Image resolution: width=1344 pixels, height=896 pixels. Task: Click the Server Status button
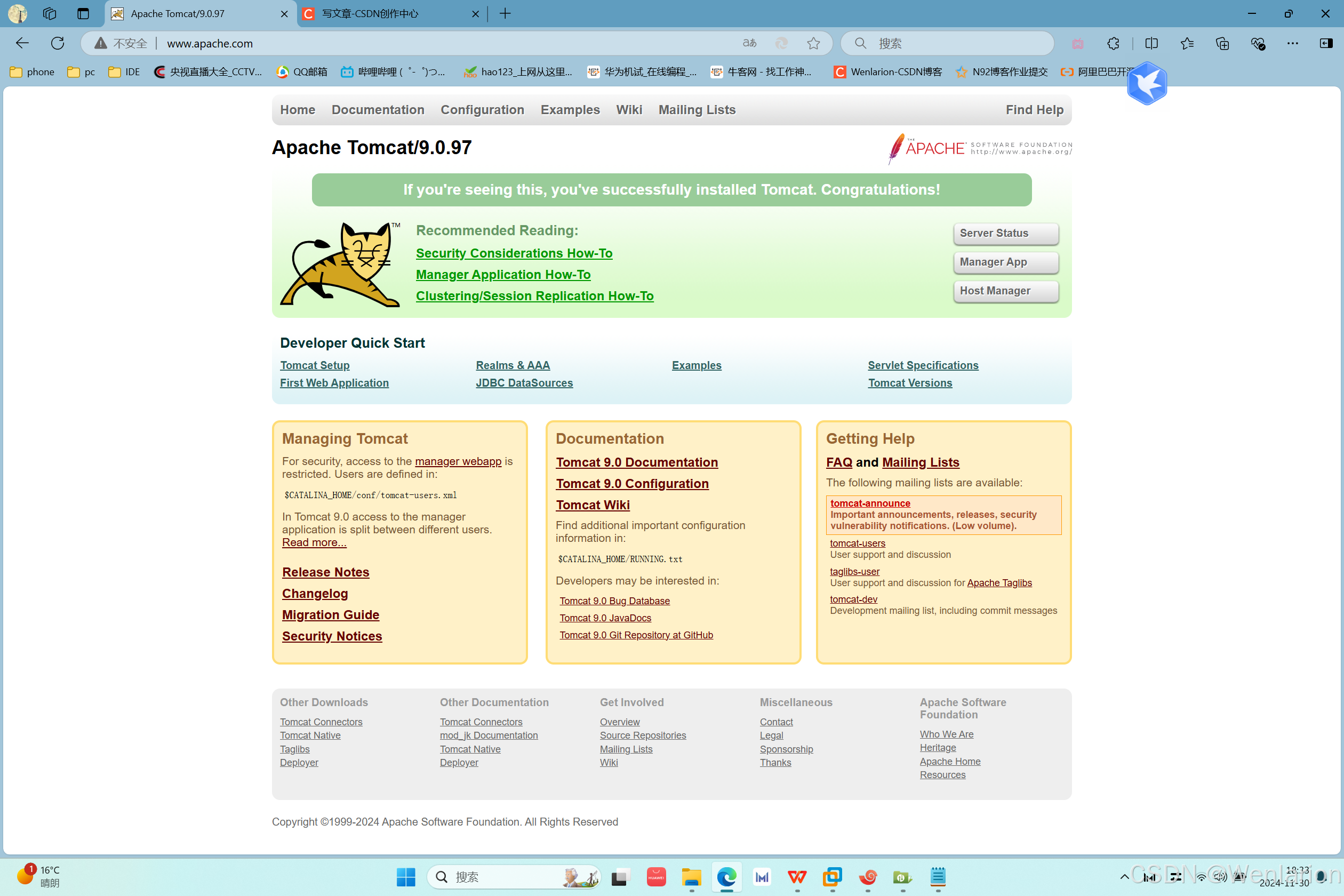pyautogui.click(x=1005, y=233)
